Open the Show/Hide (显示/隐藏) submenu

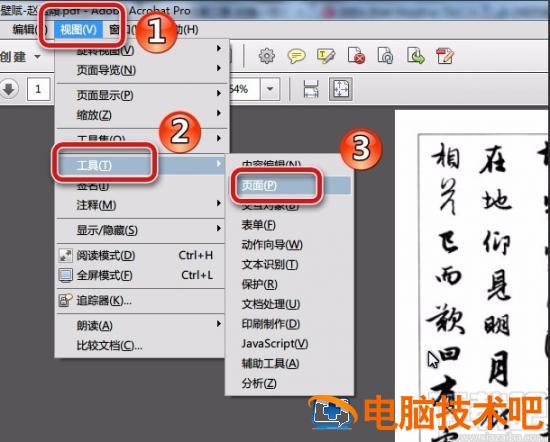[140, 230]
